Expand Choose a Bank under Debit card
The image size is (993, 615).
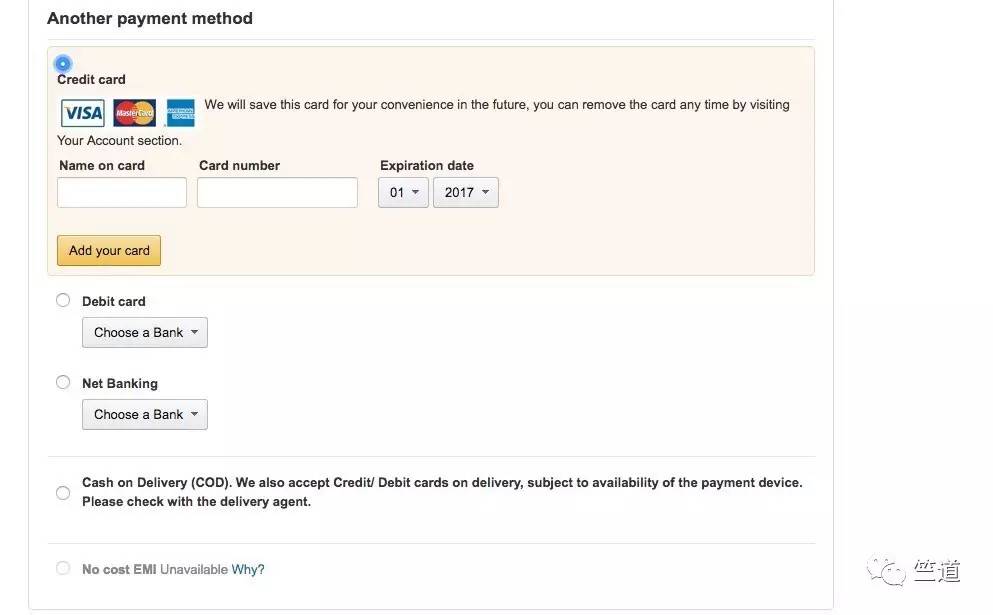pos(145,332)
